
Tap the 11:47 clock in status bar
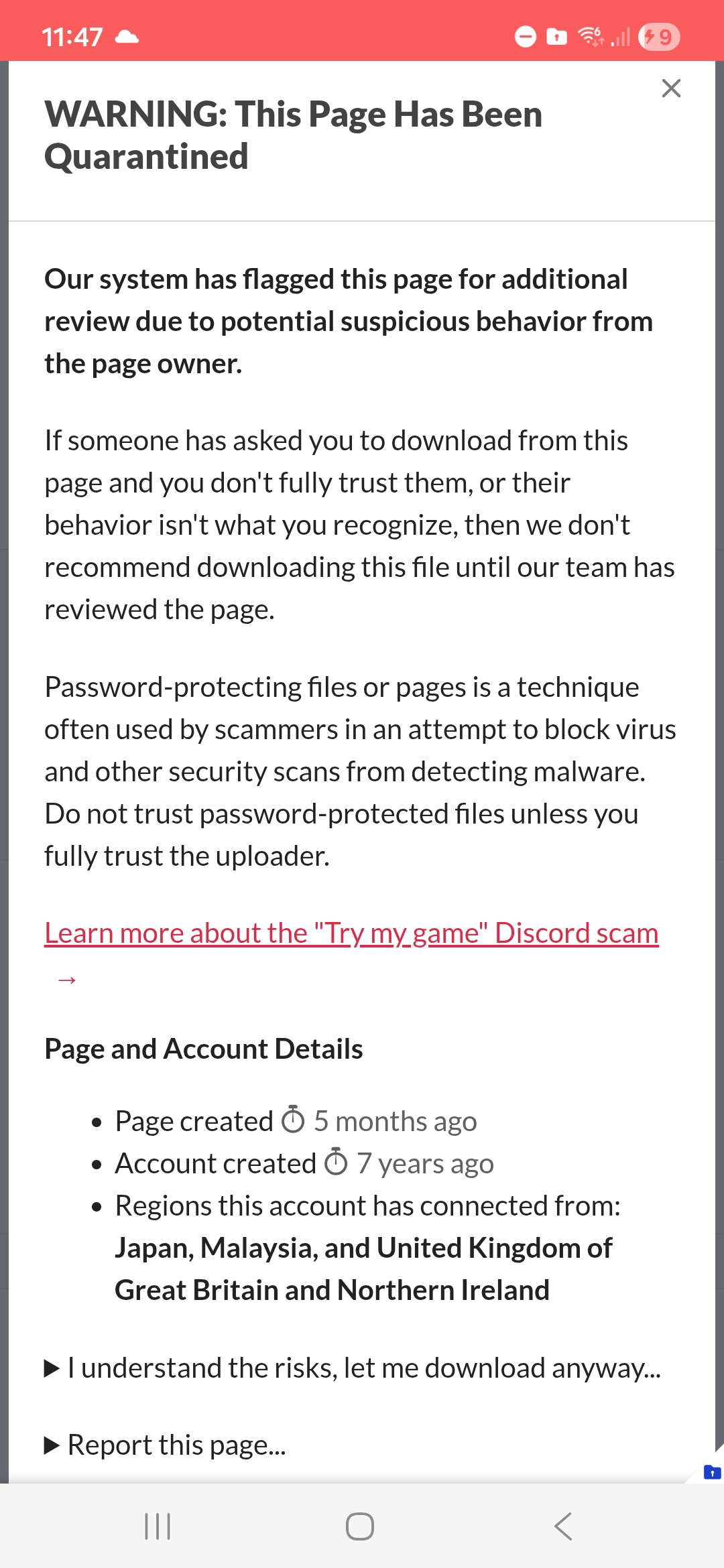click(72, 37)
